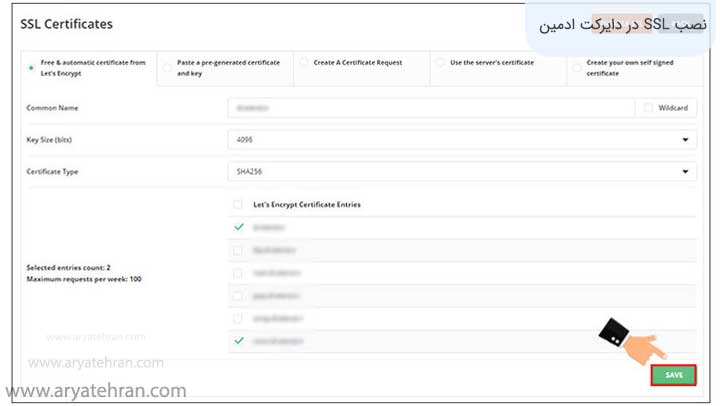Uncheck the last checked certificate entry
Screen dimensions: 720x406
click(x=238, y=341)
